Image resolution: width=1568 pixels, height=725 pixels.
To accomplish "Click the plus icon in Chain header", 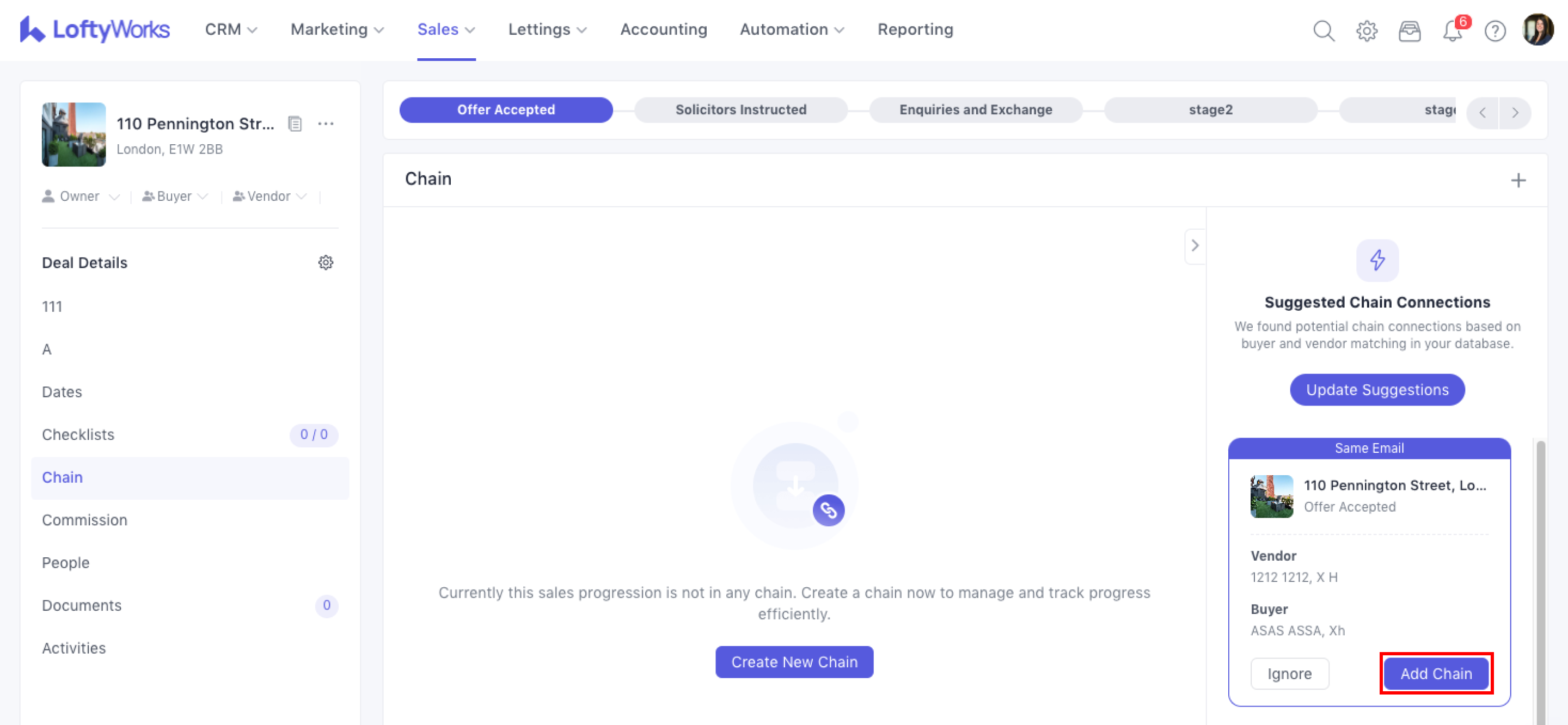I will (1518, 180).
